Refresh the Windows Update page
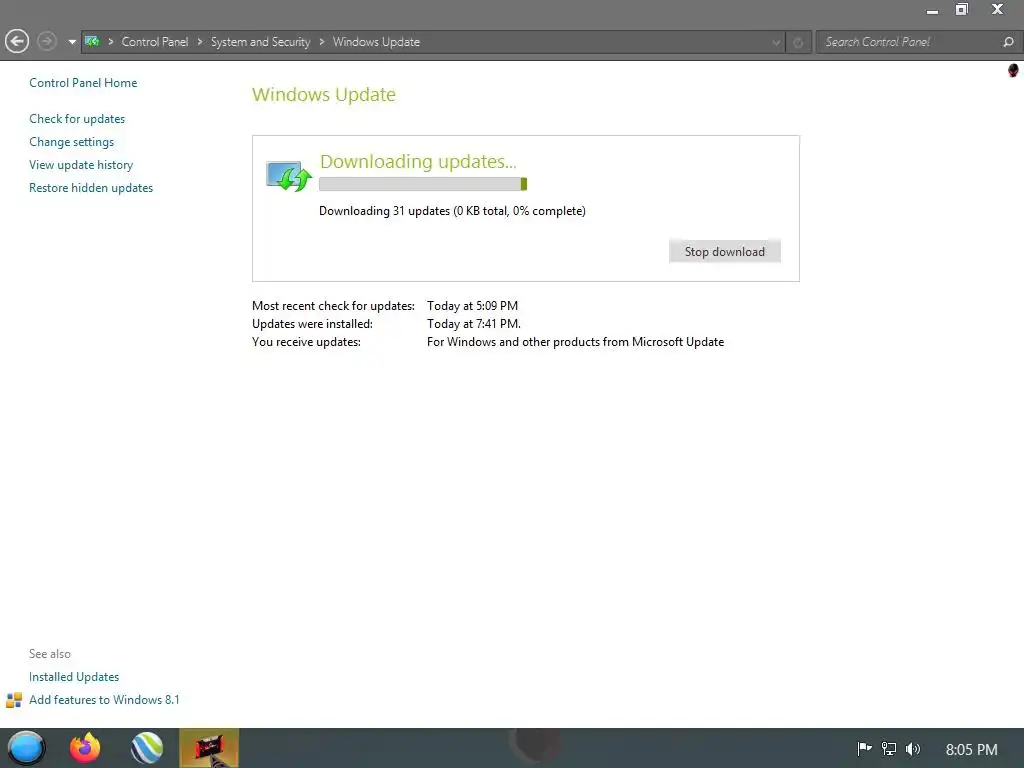Screen dimensions: 1024x768 [x=798, y=42]
